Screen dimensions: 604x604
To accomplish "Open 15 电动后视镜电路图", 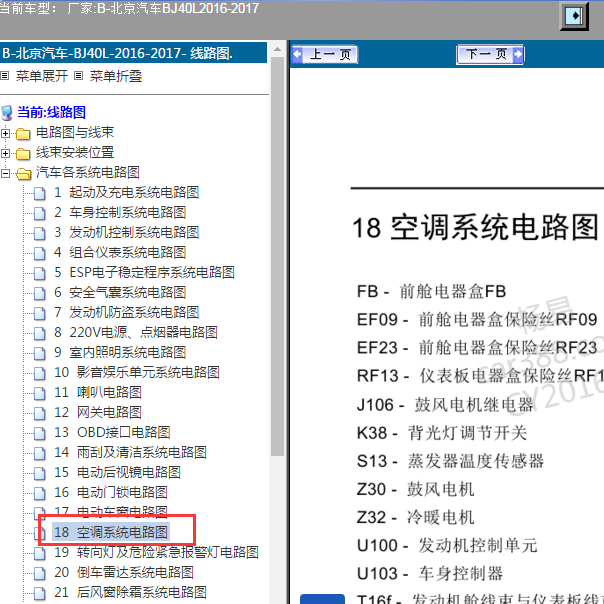I will [117, 473].
